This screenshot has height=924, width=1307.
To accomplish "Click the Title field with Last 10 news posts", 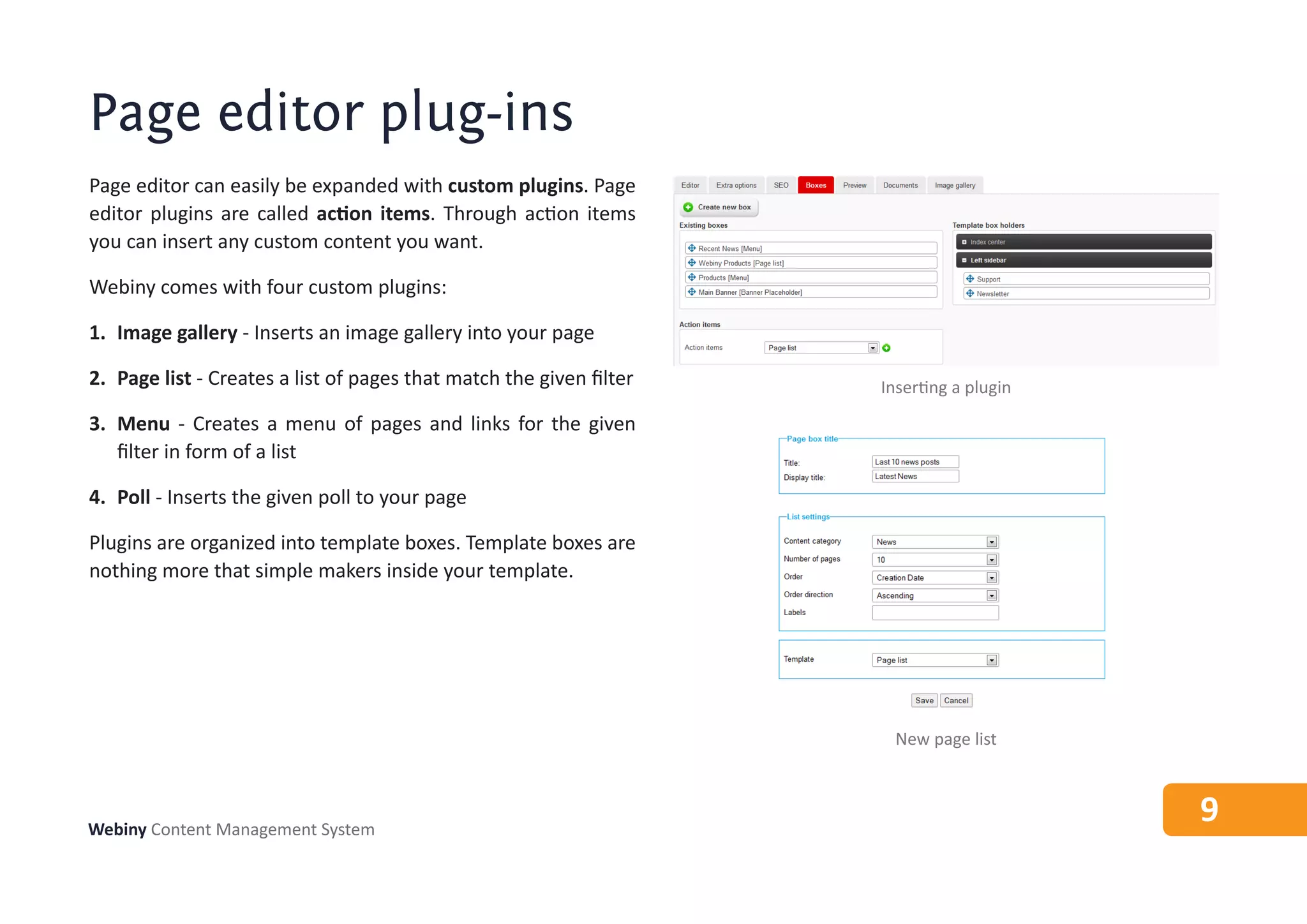I will pyautogui.click(x=915, y=462).
